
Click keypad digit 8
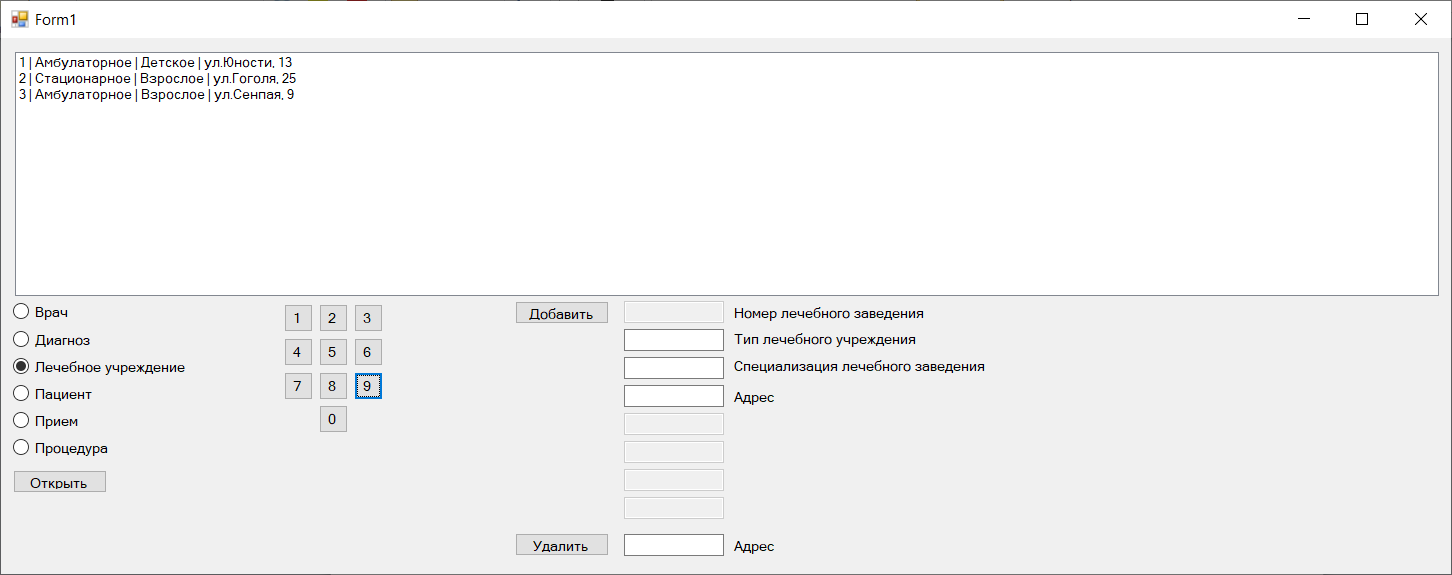click(333, 386)
